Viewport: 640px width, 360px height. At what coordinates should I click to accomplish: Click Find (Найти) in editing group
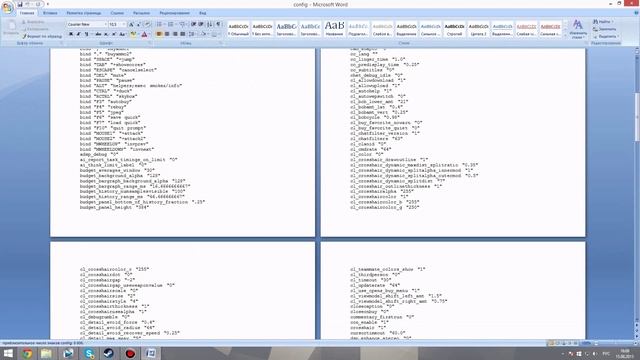click(x=603, y=22)
